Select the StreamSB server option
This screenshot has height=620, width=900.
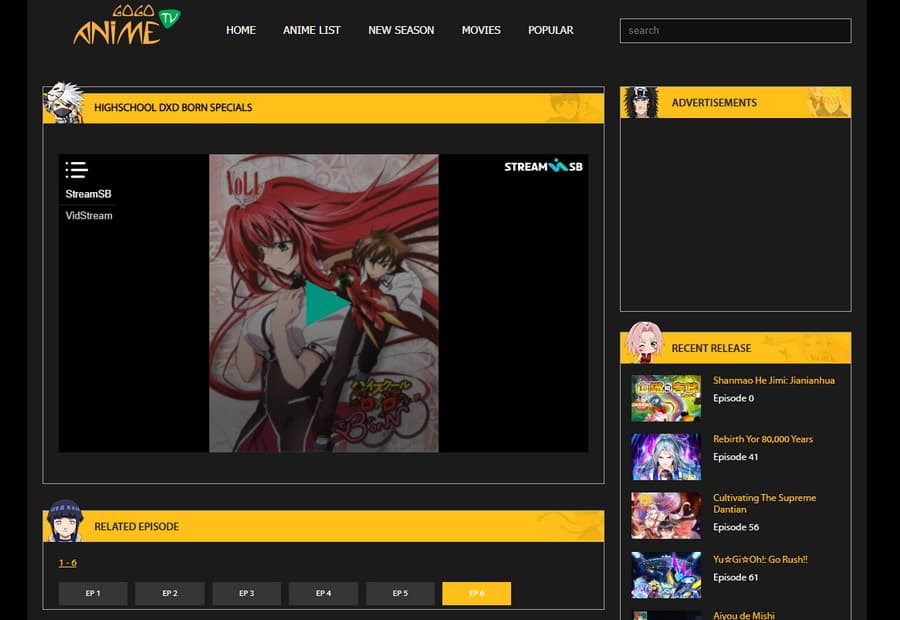[88, 194]
